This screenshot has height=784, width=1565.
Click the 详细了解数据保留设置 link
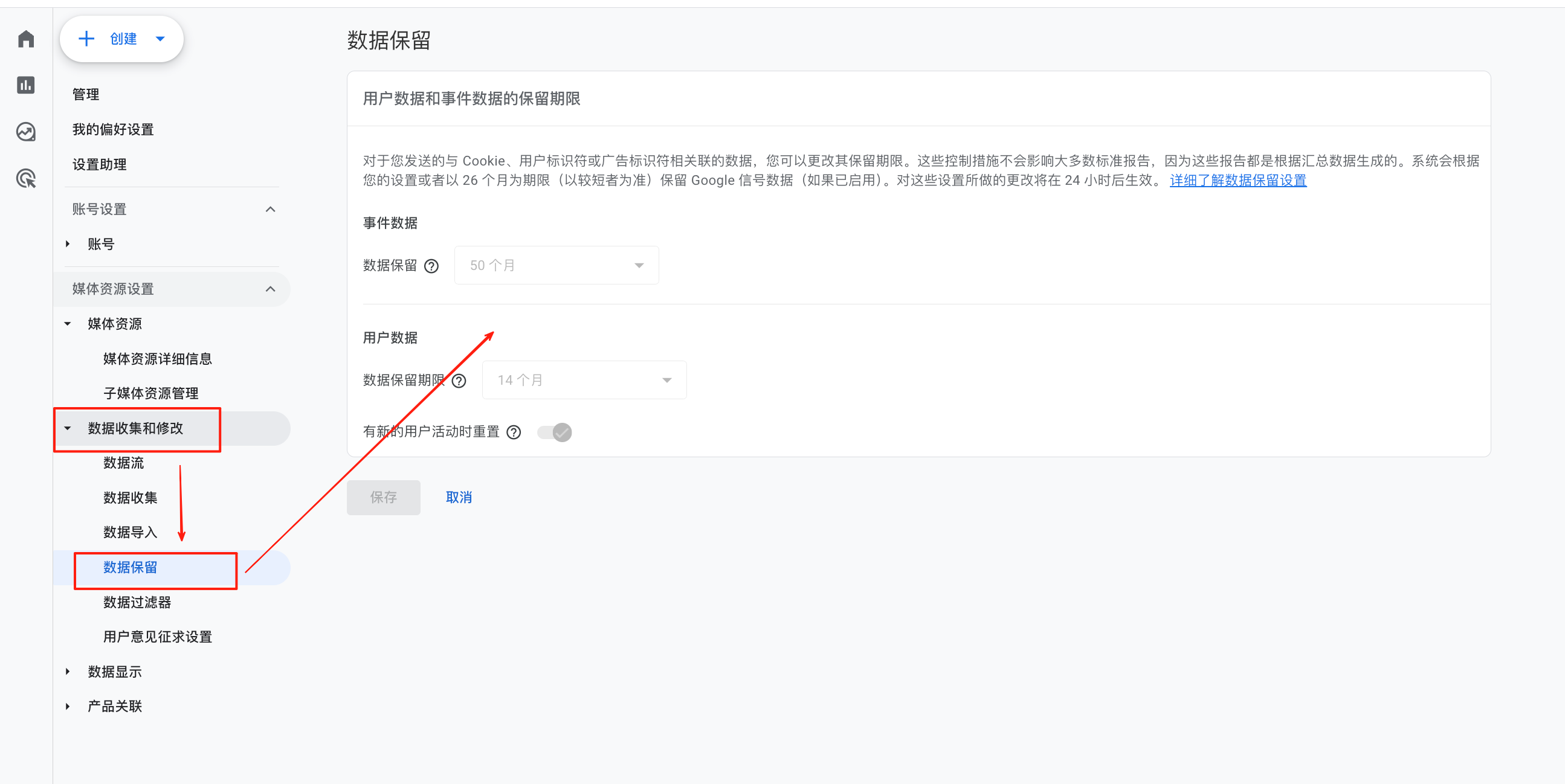[1237, 181]
